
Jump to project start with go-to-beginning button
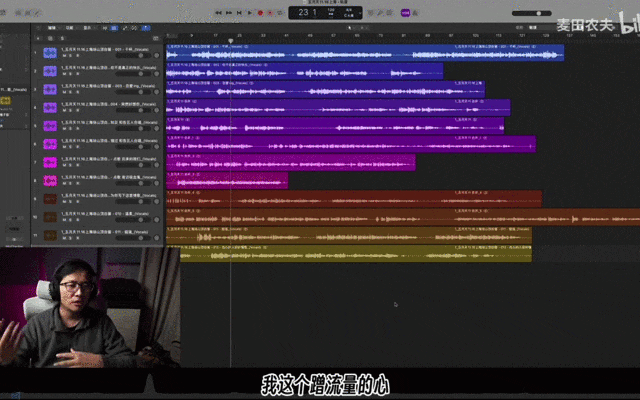tap(239, 13)
